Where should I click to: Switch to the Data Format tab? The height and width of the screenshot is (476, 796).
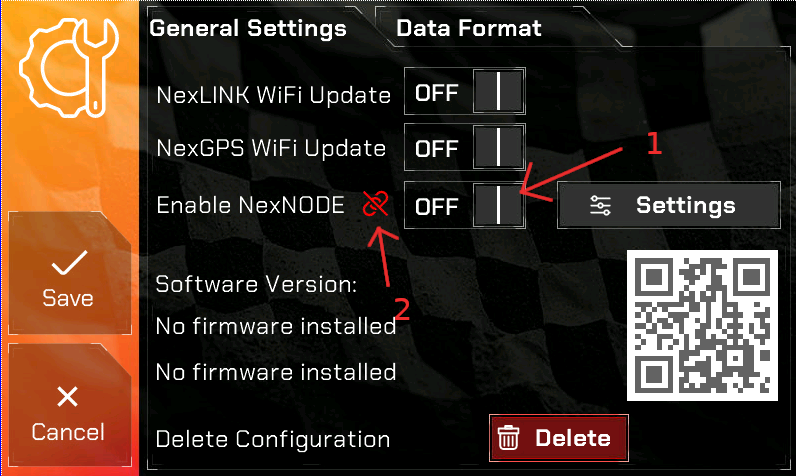tap(469, 28)
